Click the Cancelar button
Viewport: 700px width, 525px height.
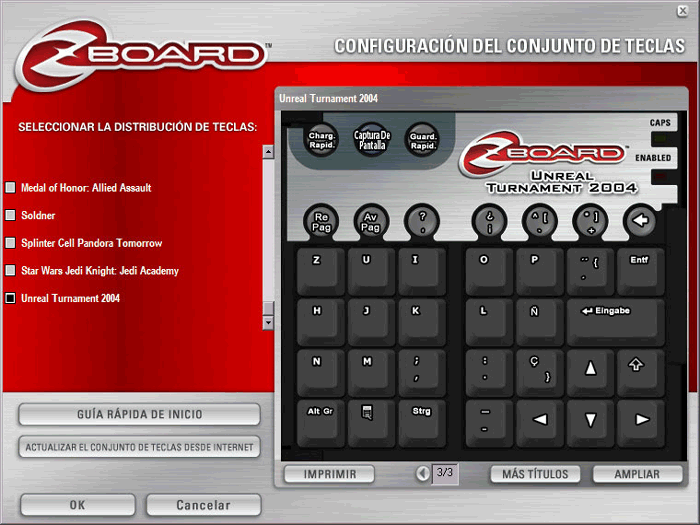(x=204, y=505)
